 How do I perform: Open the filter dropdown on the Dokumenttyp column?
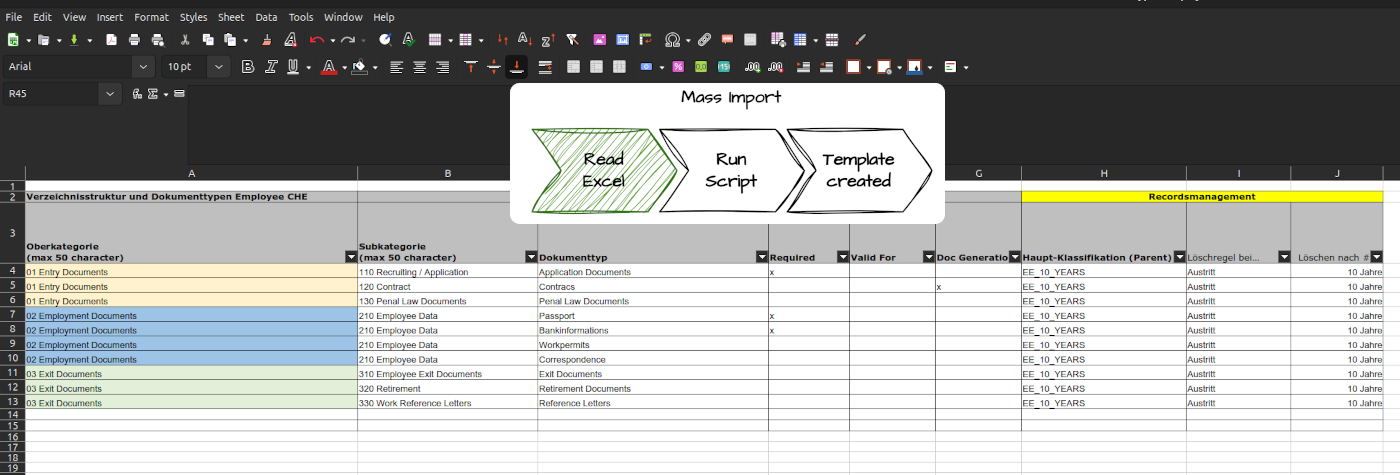click(760, 257)
